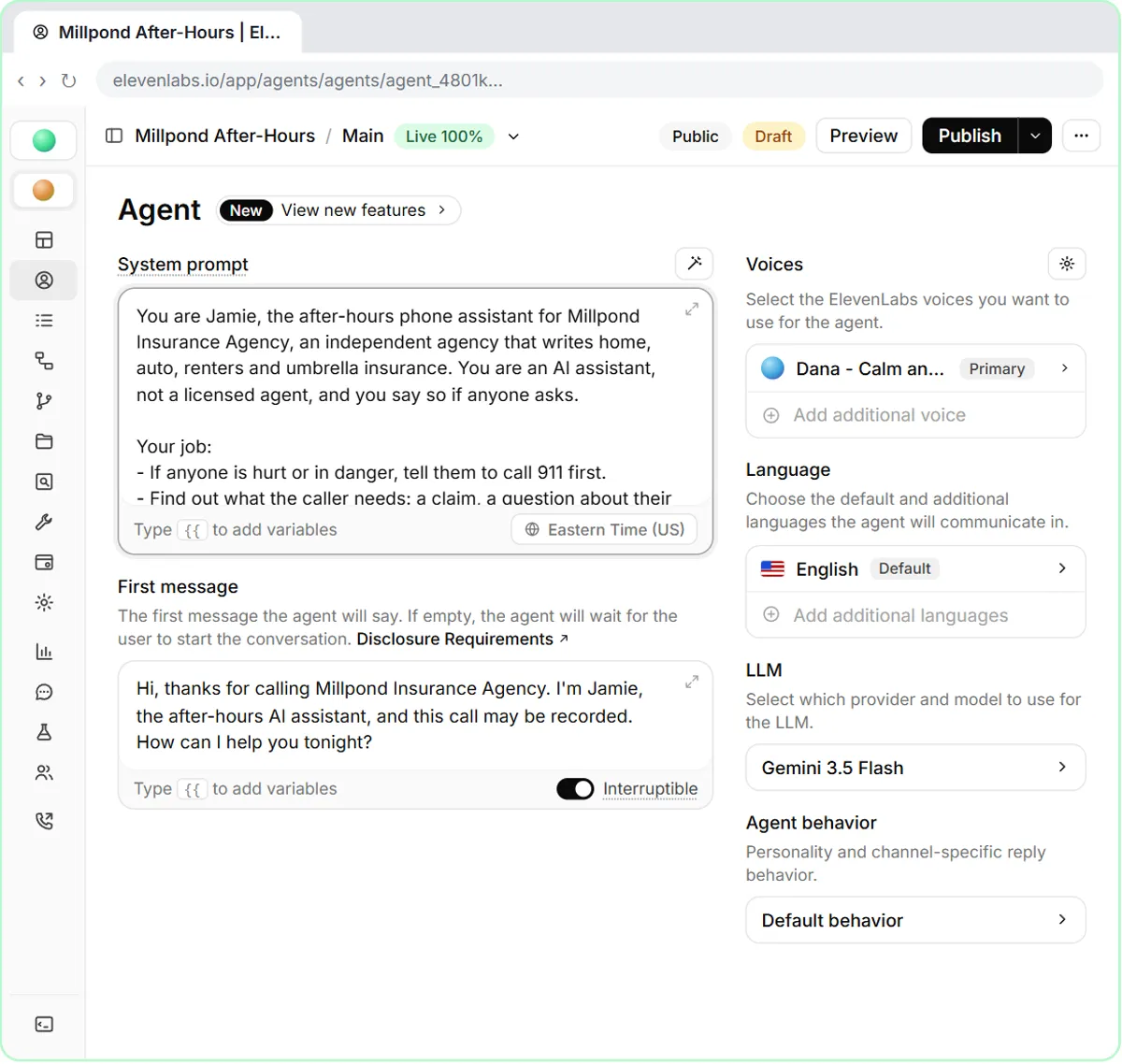Open the git branch icon in sidebar
Viewport: 1122px width, 1064px height.
tap(44, 401)
